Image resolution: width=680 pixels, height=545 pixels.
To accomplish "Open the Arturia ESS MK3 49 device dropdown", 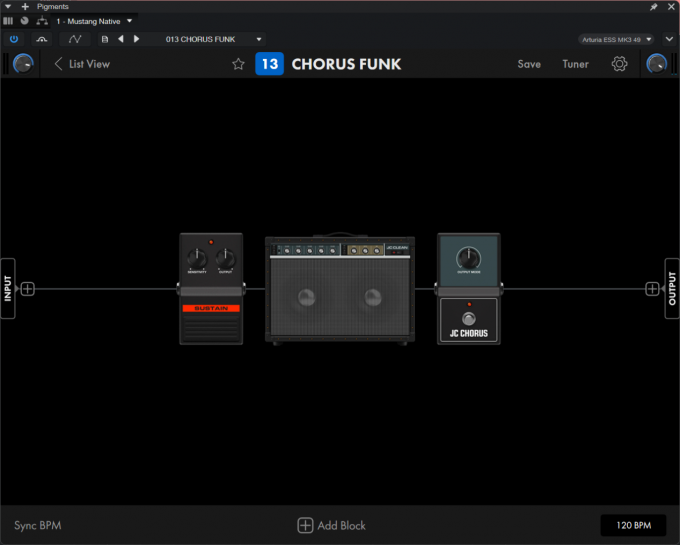I will pyautogui.click(x=616, y=39).
